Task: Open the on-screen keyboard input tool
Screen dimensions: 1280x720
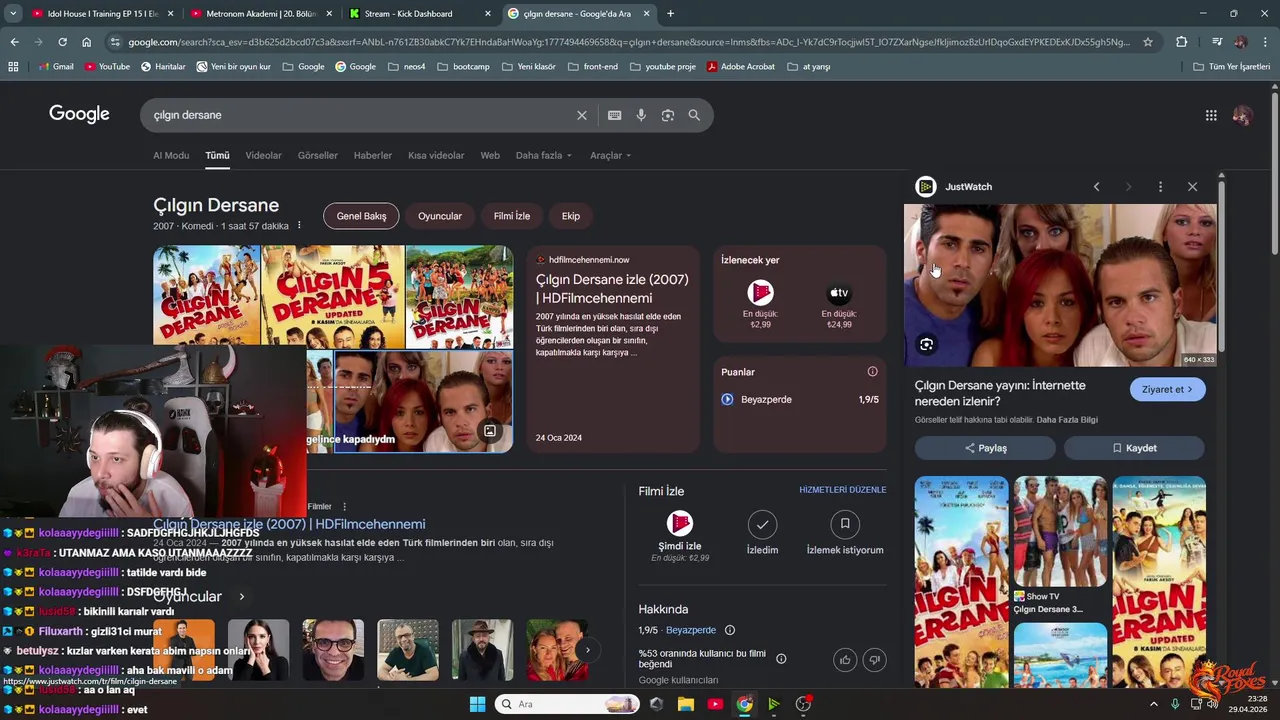Action: 615,115
